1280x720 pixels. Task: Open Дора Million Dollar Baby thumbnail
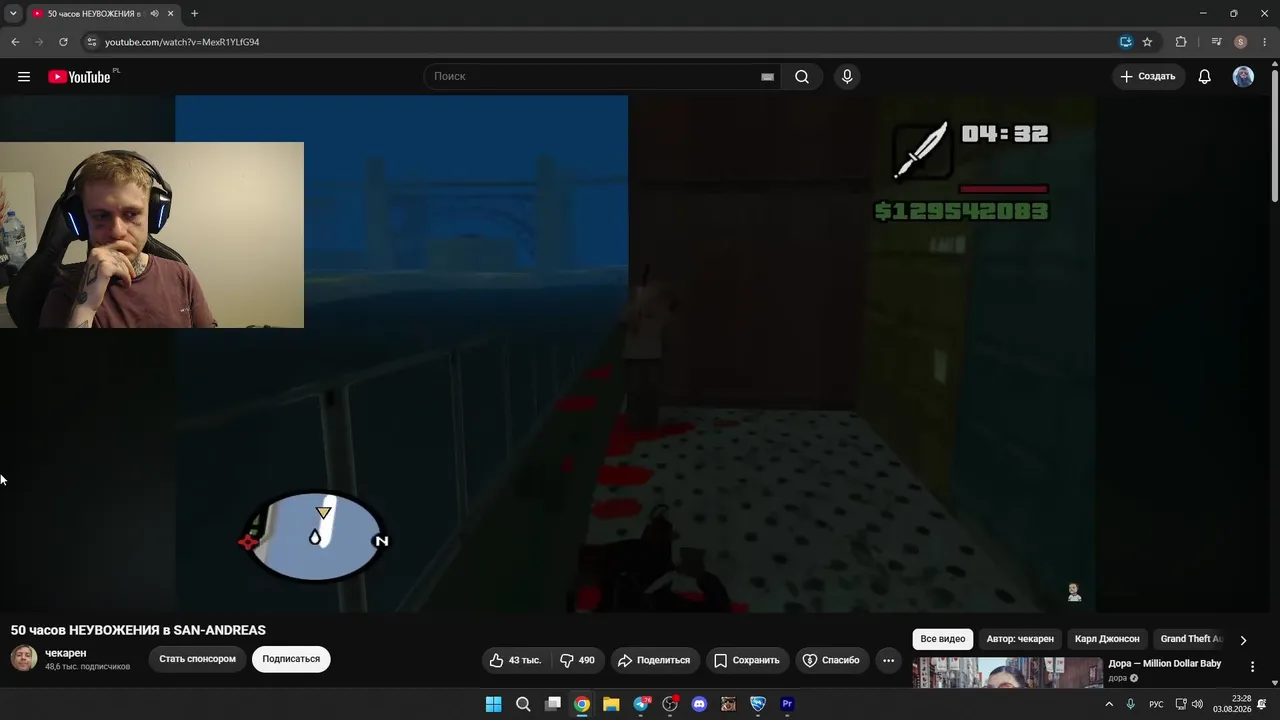click(x=1007, y=673)
